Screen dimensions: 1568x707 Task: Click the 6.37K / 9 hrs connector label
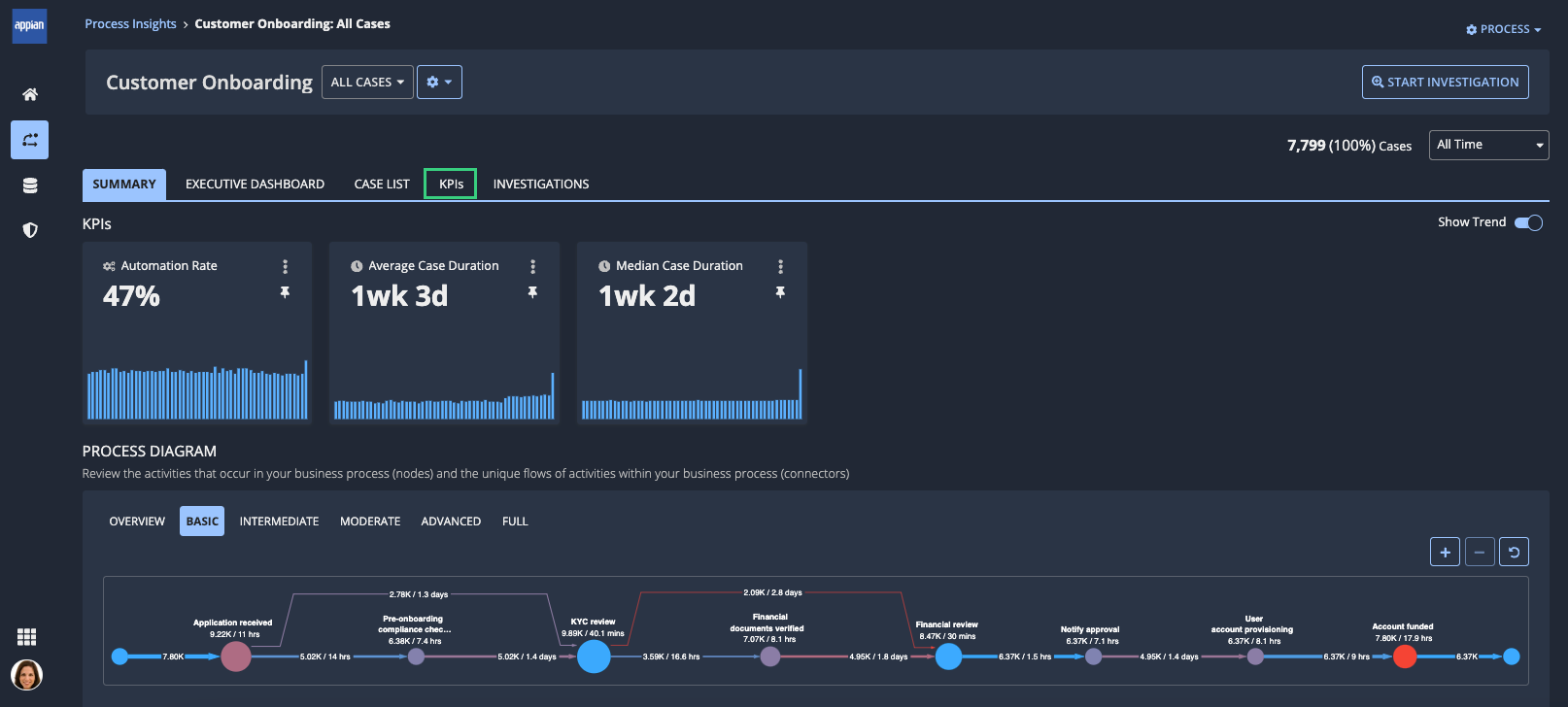click(1346, 656)
